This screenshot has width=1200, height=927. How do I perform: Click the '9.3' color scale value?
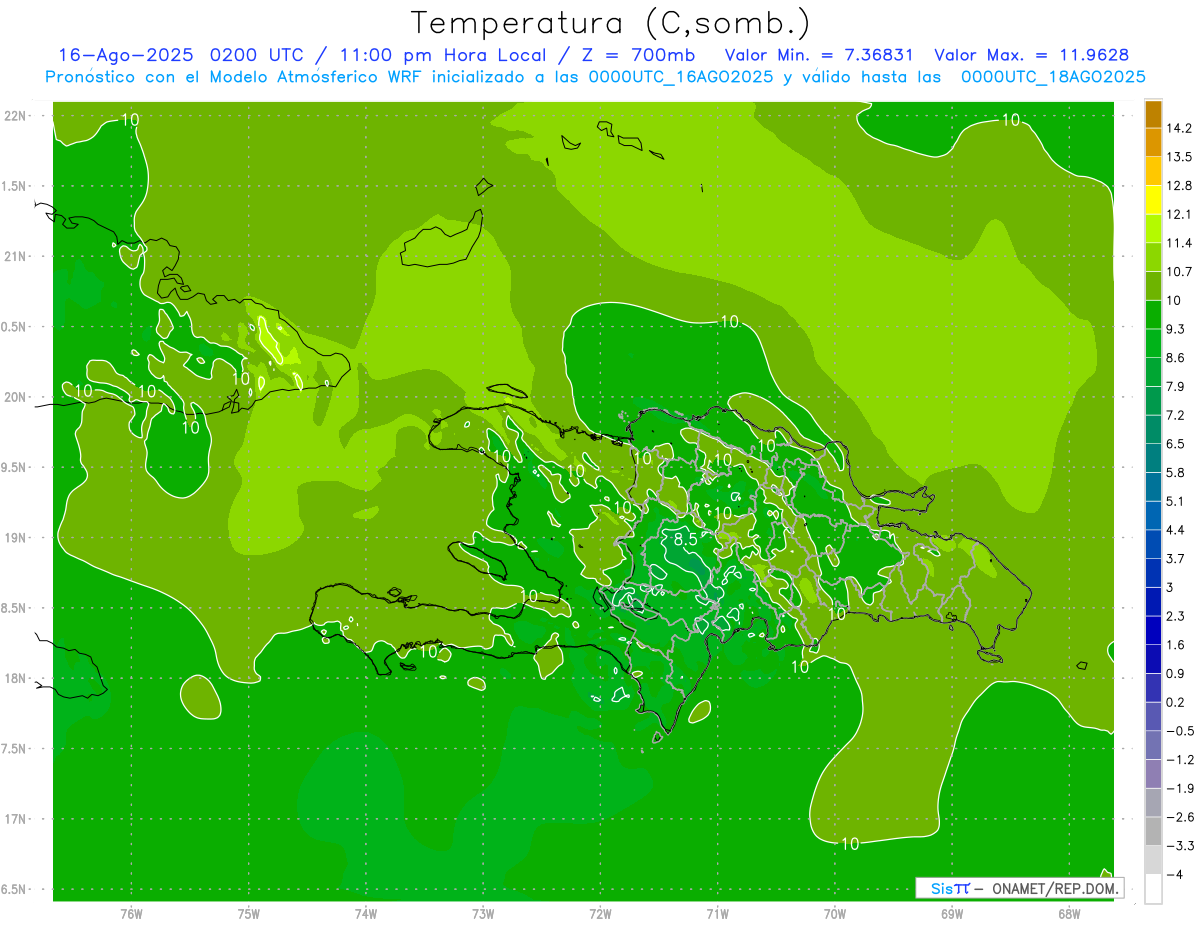point(1176,329)
